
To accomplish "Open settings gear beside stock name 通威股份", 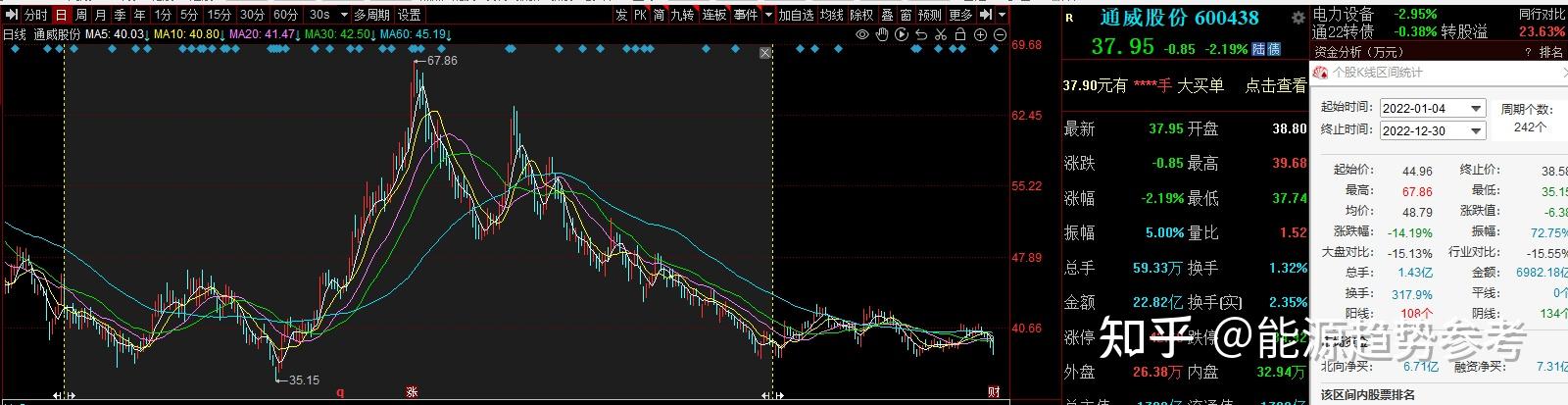I will pyautogui.click(x=1298, y=19).
